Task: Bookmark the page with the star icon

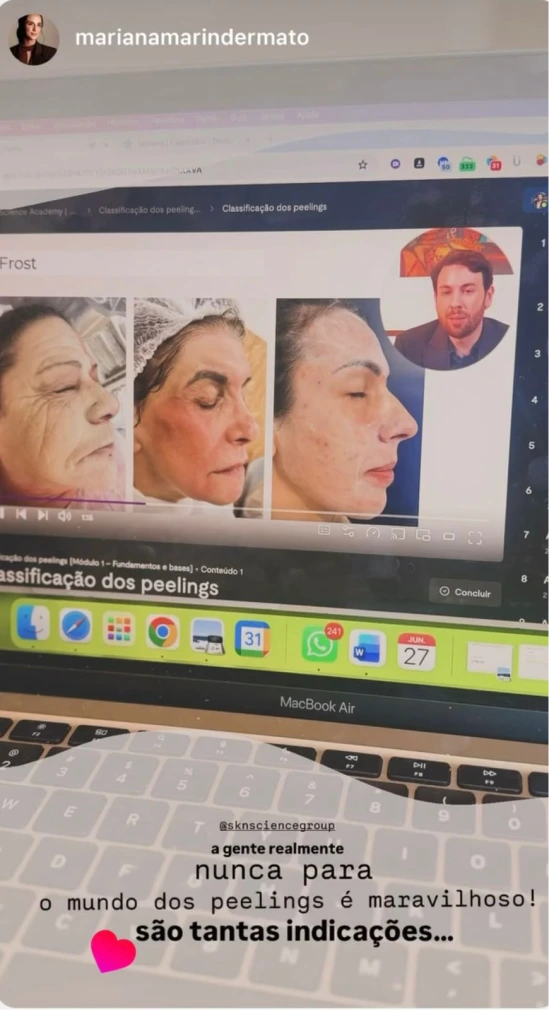Action: (363, 165)
